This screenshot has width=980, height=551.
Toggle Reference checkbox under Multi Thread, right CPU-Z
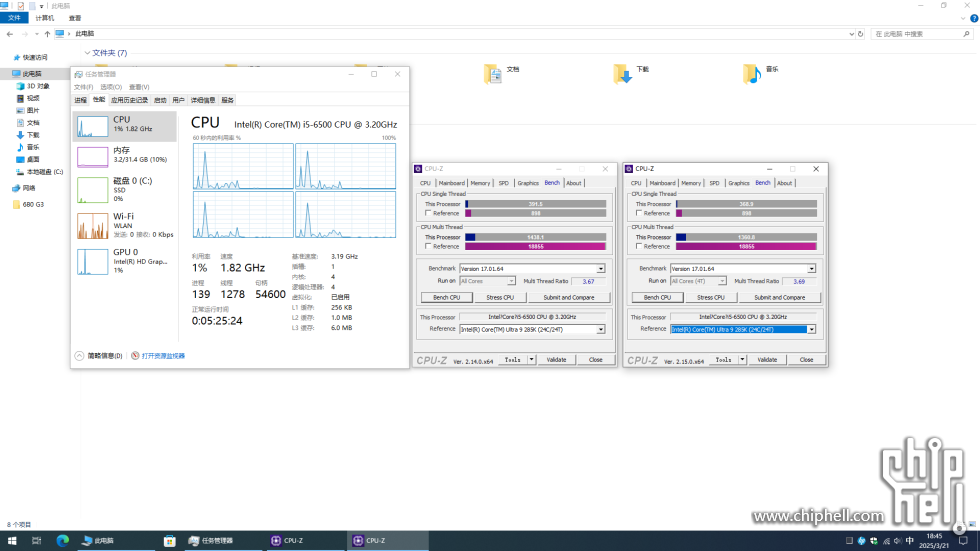tap(639, 247)
